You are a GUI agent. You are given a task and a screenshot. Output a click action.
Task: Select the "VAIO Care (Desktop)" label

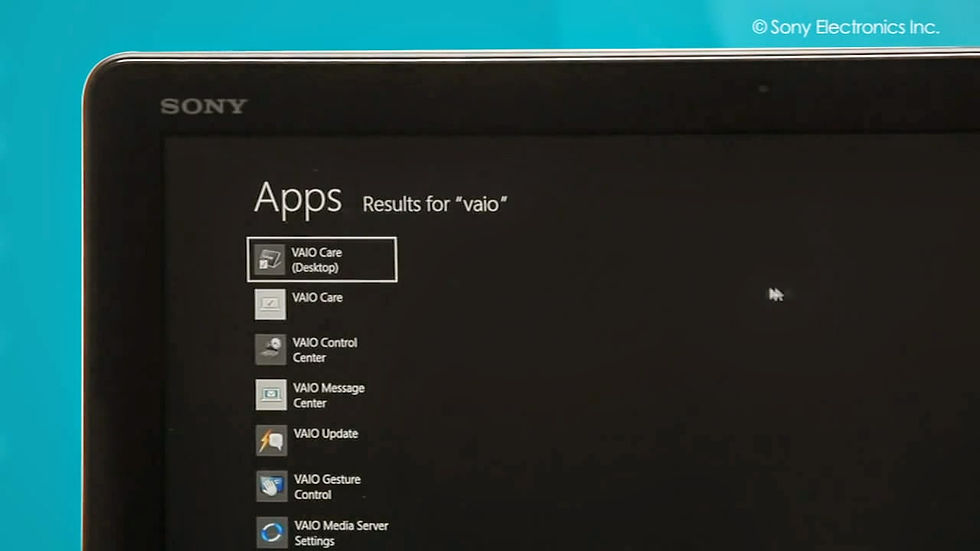point(316,260)
